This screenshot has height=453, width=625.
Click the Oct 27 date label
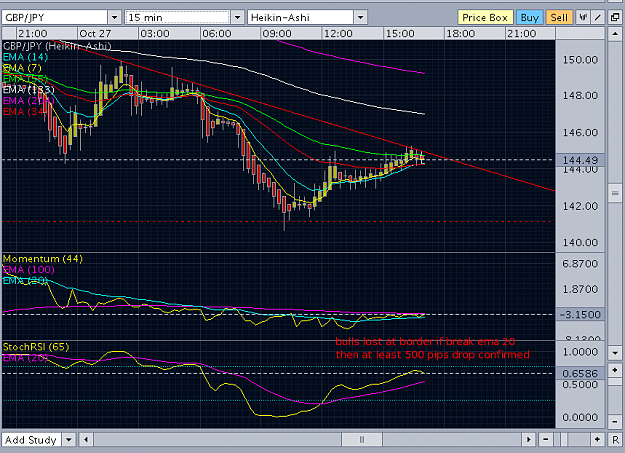95,33
